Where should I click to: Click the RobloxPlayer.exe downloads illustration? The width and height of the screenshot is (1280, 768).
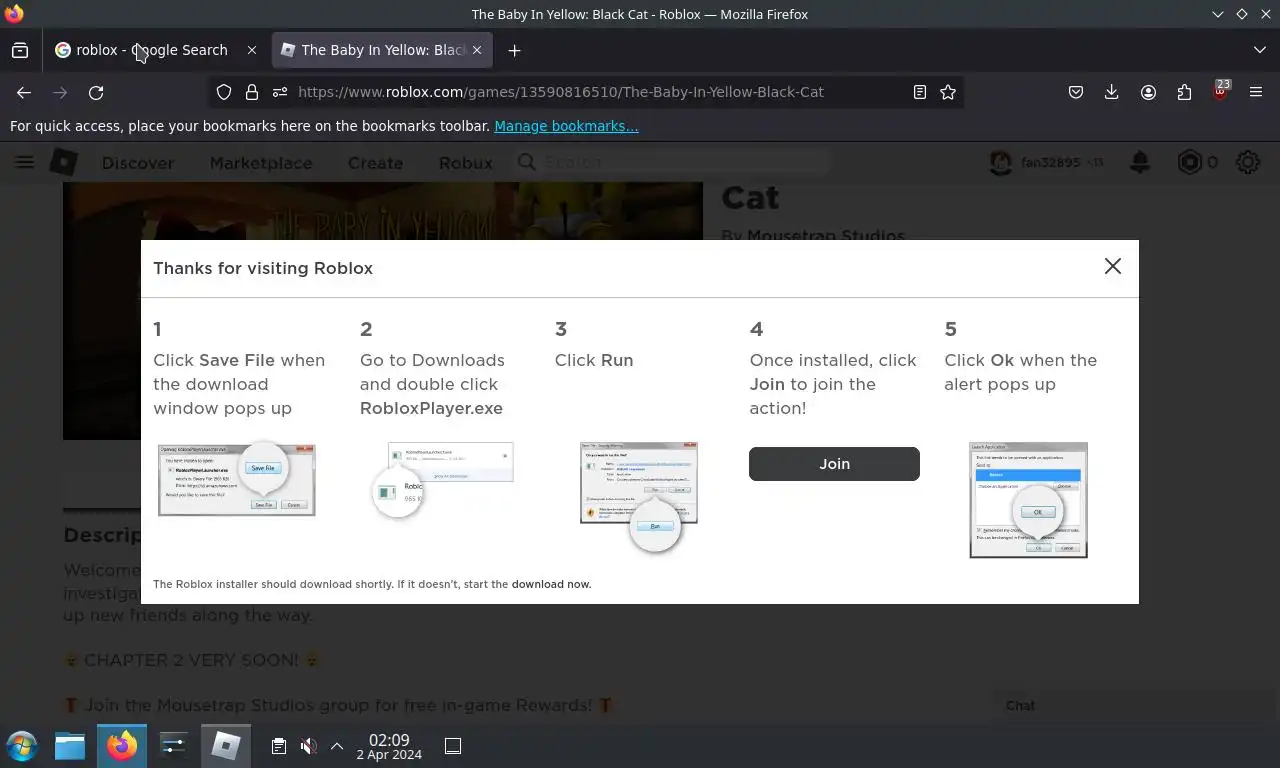click(x=442, y=480)
